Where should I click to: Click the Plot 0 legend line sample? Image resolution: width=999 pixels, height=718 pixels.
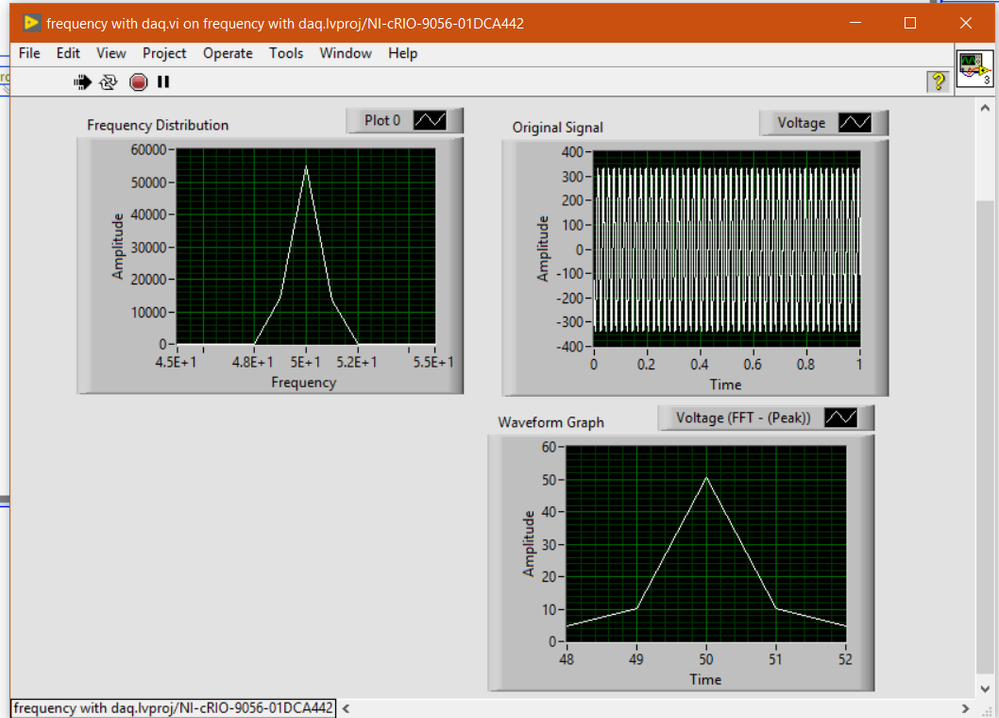[429, 120]
